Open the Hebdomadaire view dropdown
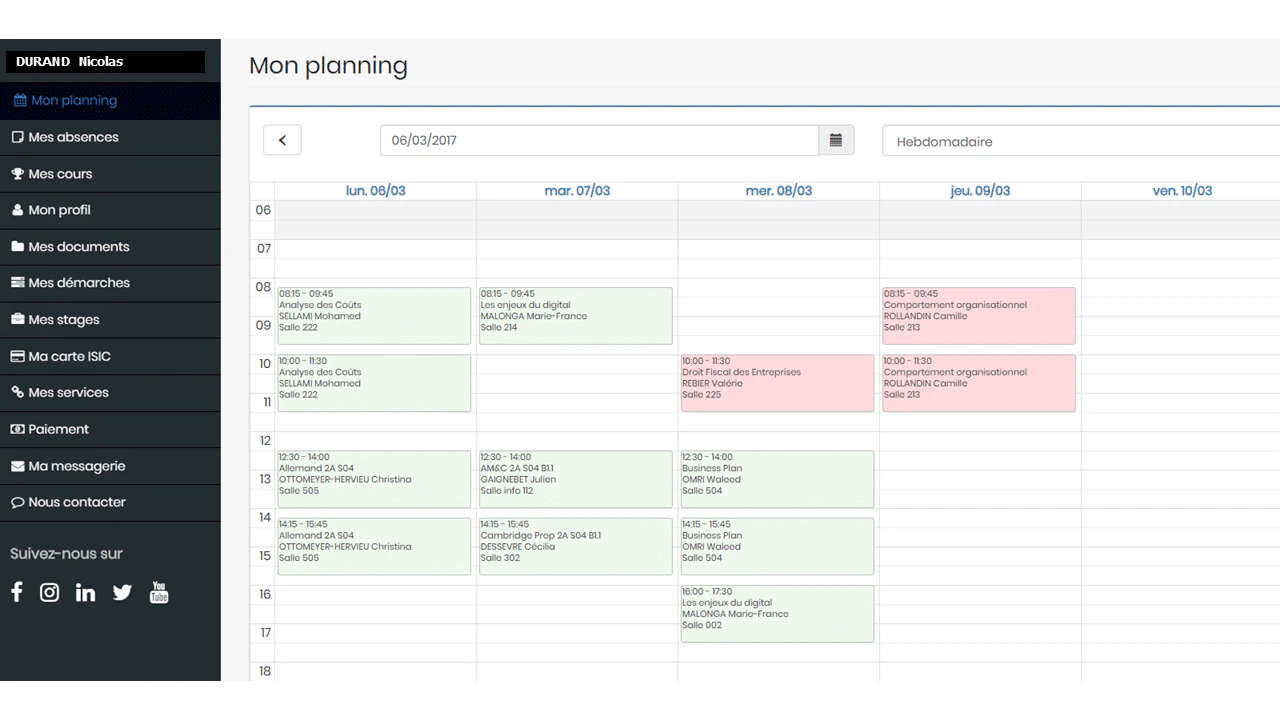The height and width of the screenshot is (720, 1280). click(1081, 141)
